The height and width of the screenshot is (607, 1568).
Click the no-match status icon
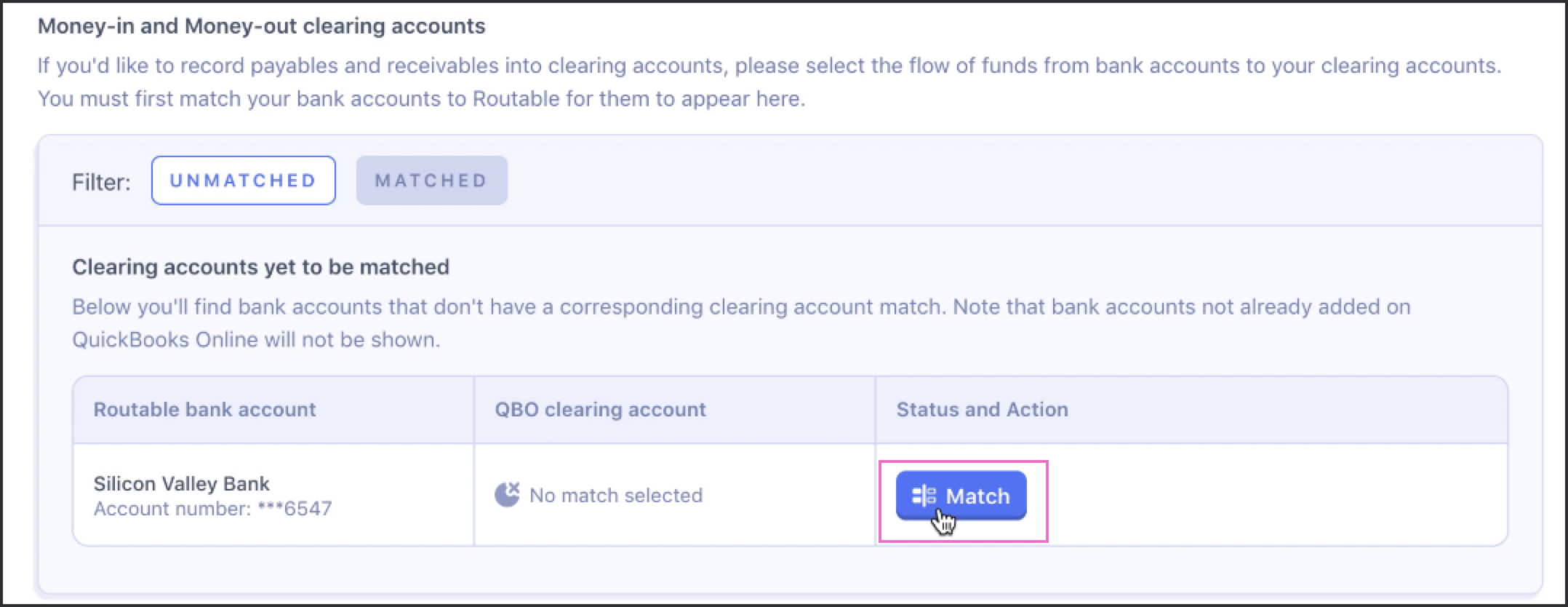pos(507,495)
